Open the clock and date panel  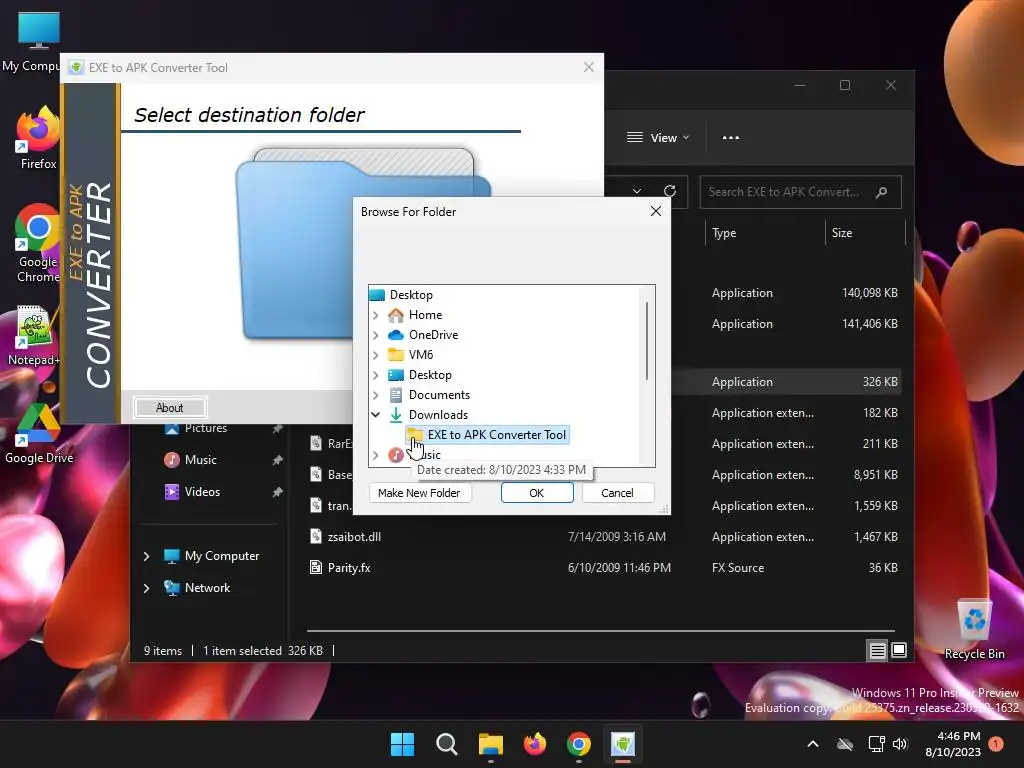click(x=953, y=744)
